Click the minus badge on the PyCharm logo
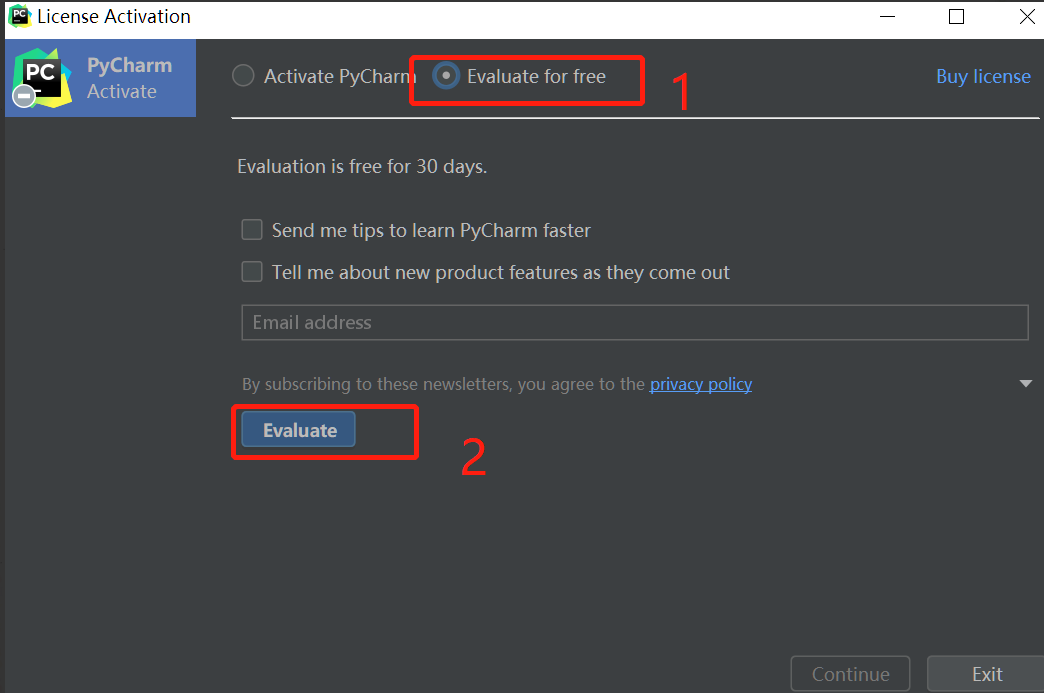Image resolution: width=1044 pixels, height=693 pixels. coord(25,96)
